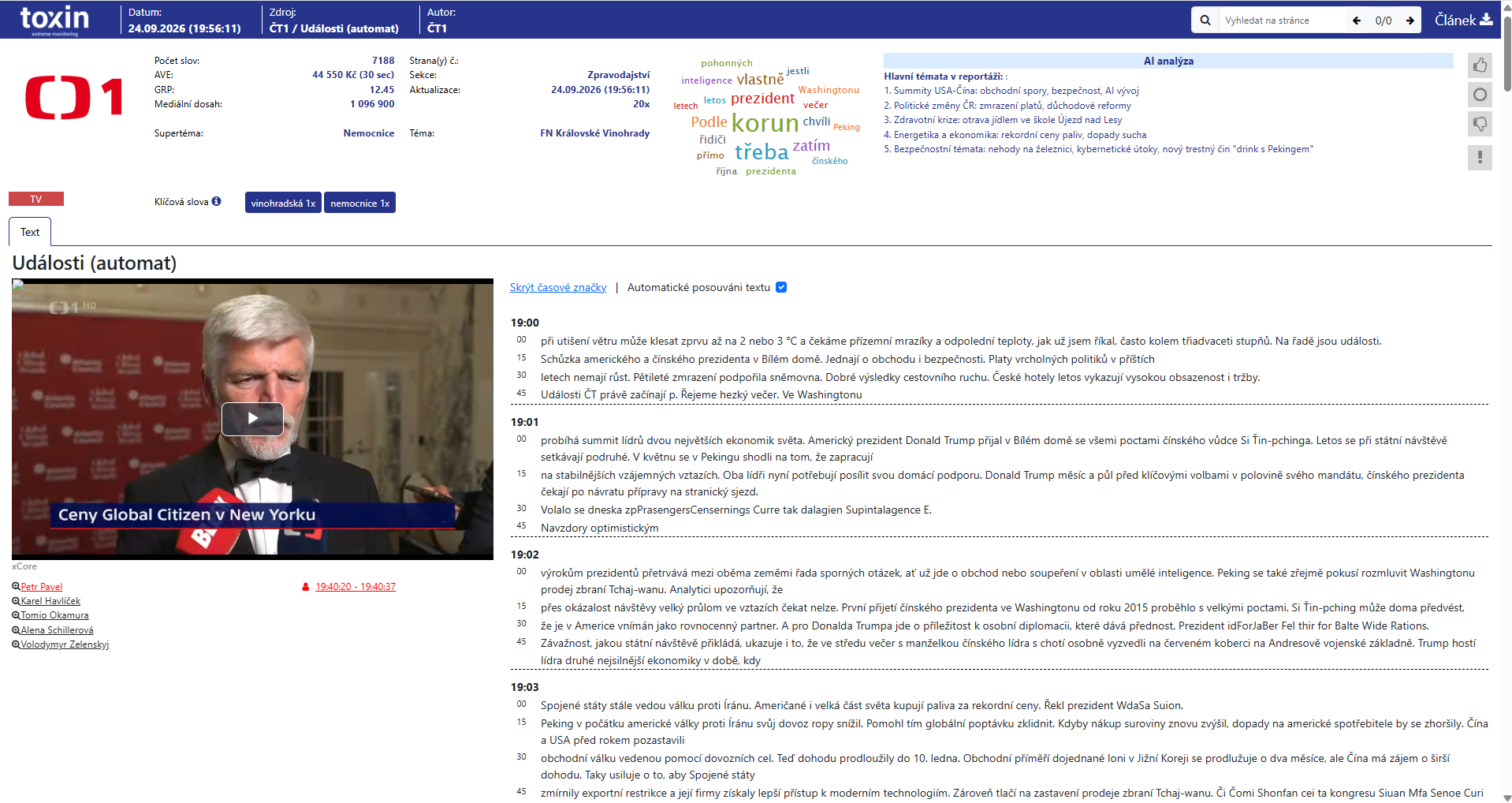The height and width of the screenshot is (803, 1512).
Task: Click the info icon next to Klíčová slova
Action: pyautogui.click(x=216, y=201)
